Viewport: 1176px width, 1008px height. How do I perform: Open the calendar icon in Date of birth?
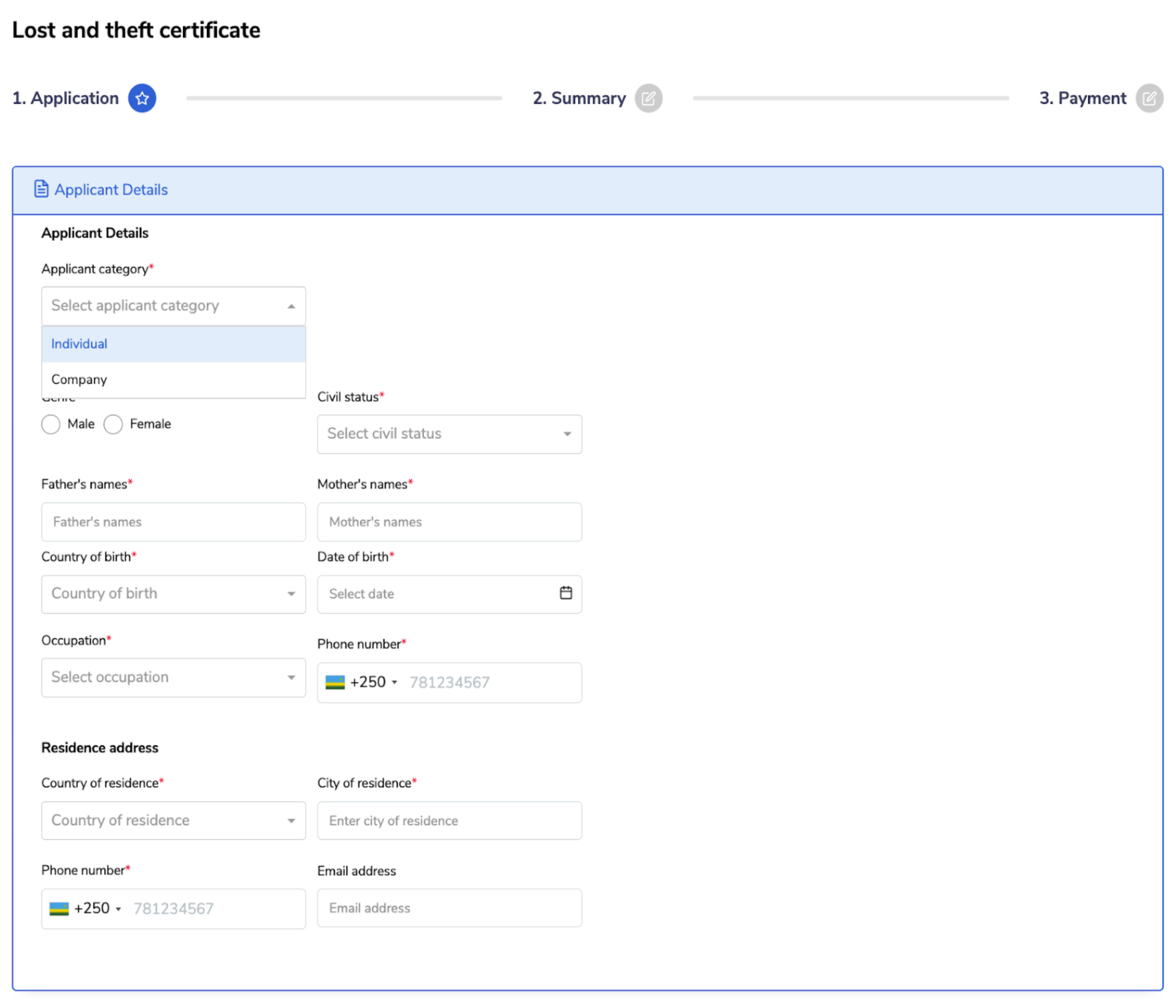click(x=565, y=593)
